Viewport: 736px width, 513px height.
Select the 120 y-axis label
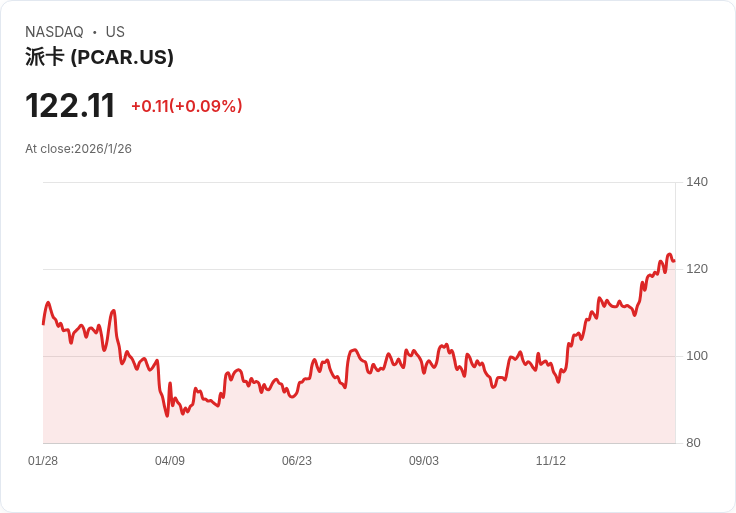tap(697, 269)
